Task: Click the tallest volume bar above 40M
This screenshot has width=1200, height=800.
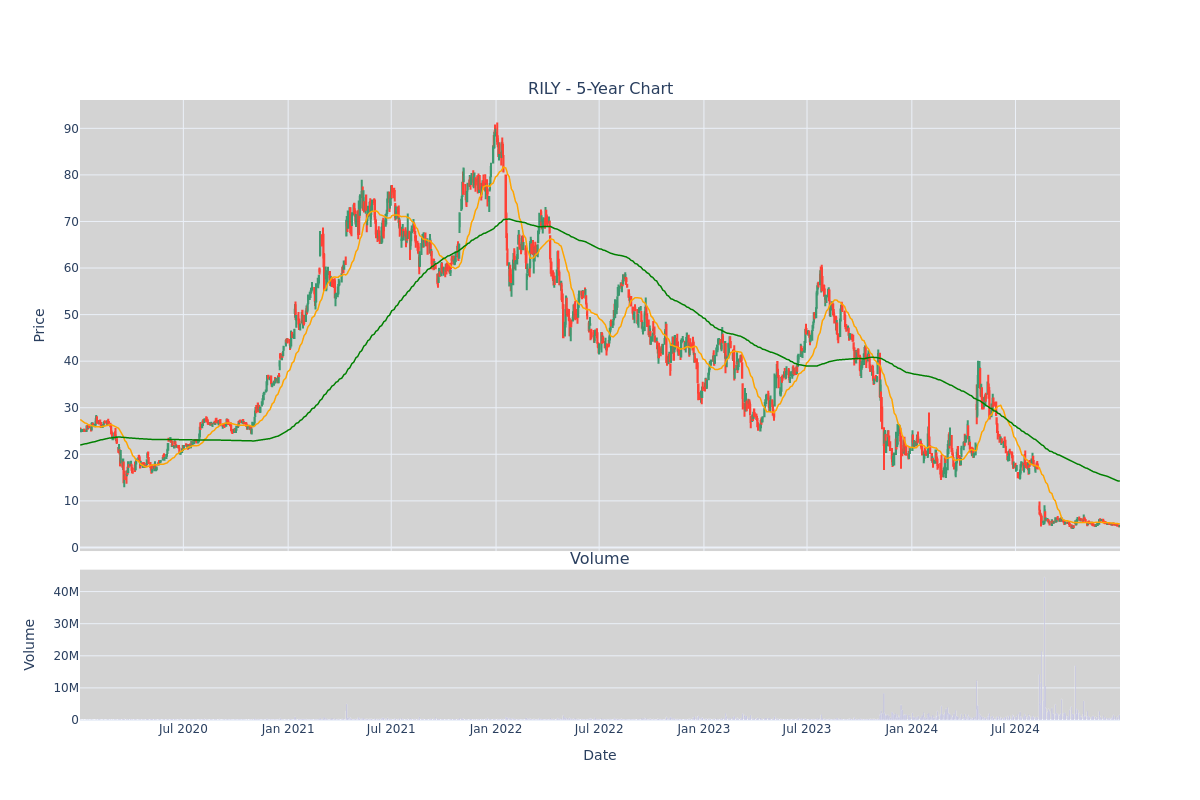Action: (x=1044, y=648)
